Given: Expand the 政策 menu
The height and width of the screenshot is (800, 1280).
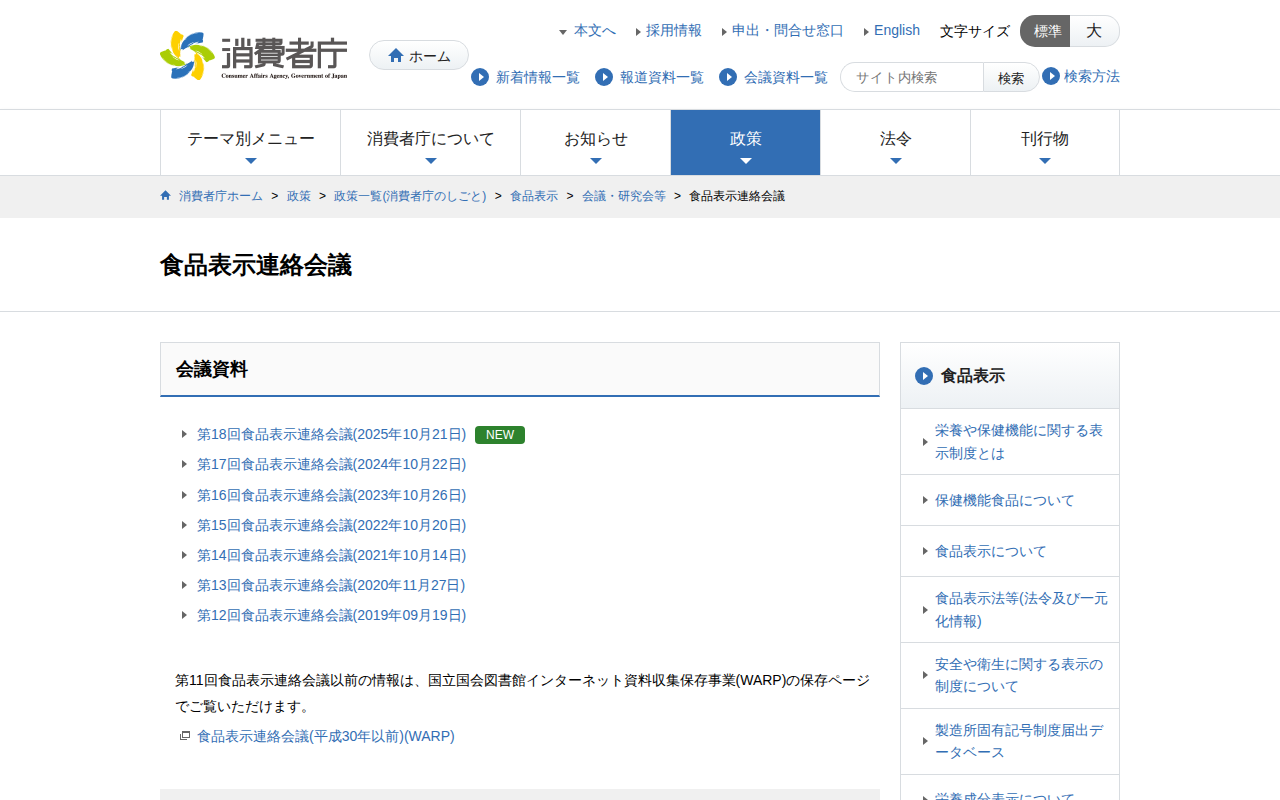Looking at the screenshot, I should pyautogui.click(x=746, y=143).
